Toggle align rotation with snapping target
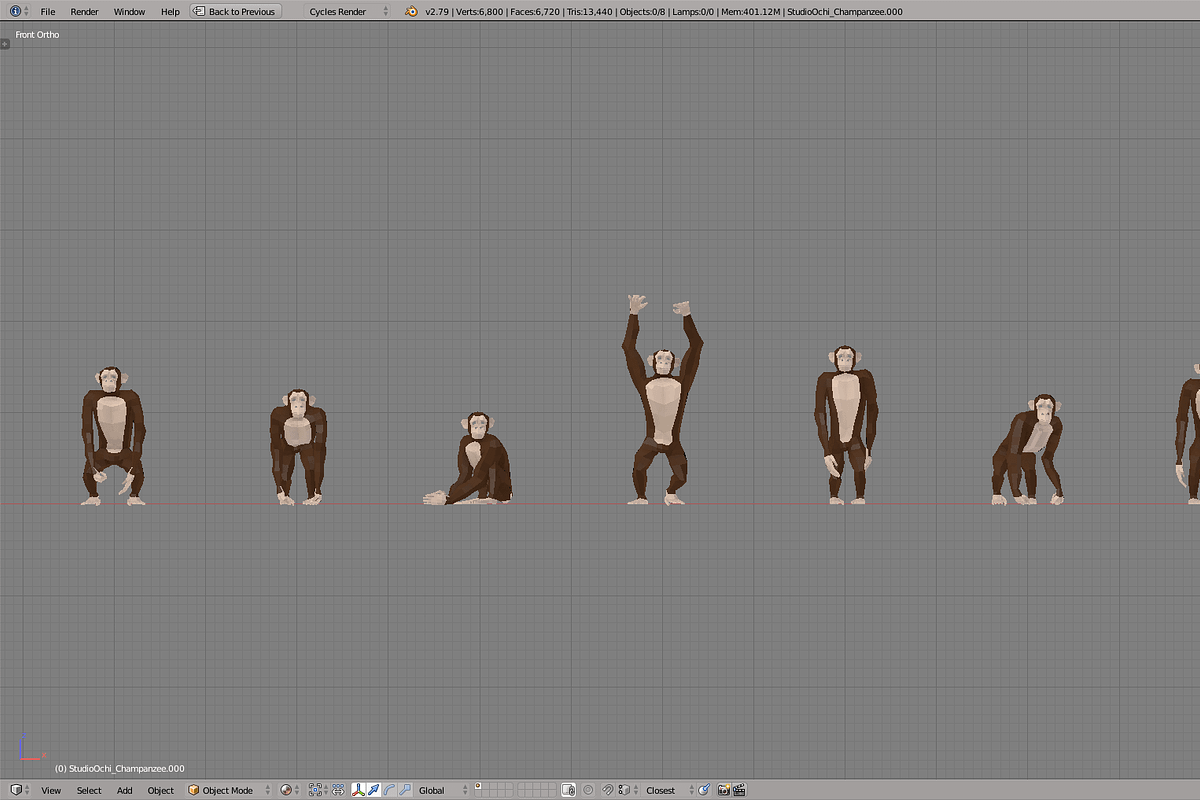 click(703, 790)
